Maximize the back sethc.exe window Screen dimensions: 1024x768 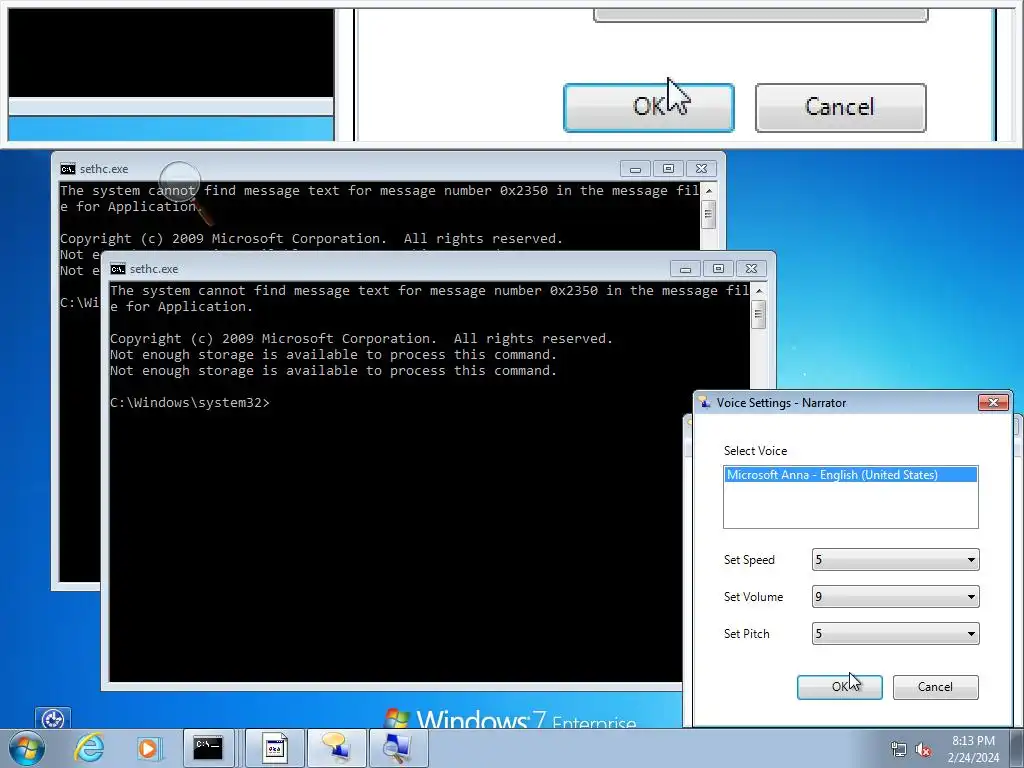668,169
